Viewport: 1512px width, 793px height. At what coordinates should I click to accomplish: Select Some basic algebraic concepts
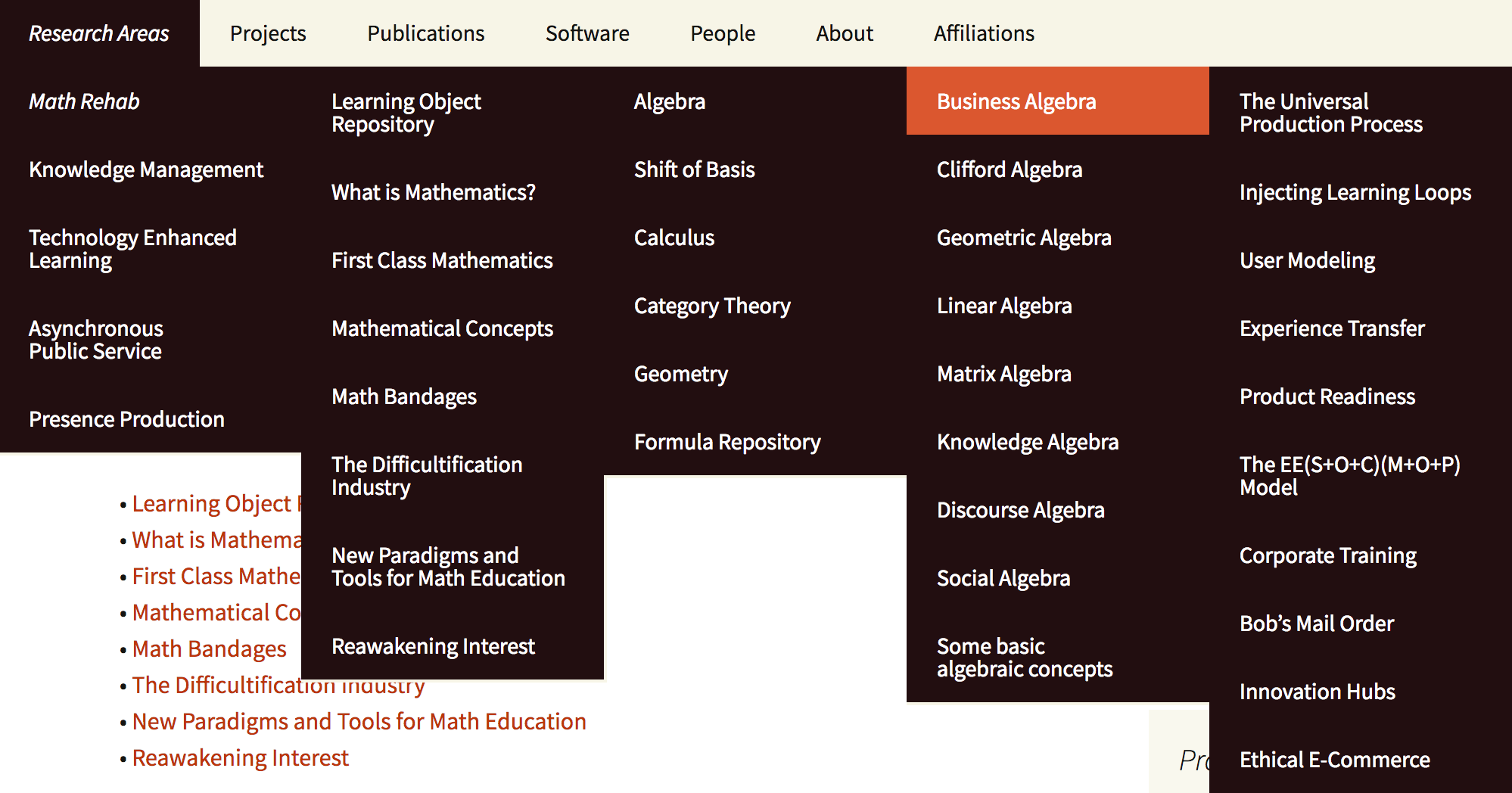coord(1025,658)
